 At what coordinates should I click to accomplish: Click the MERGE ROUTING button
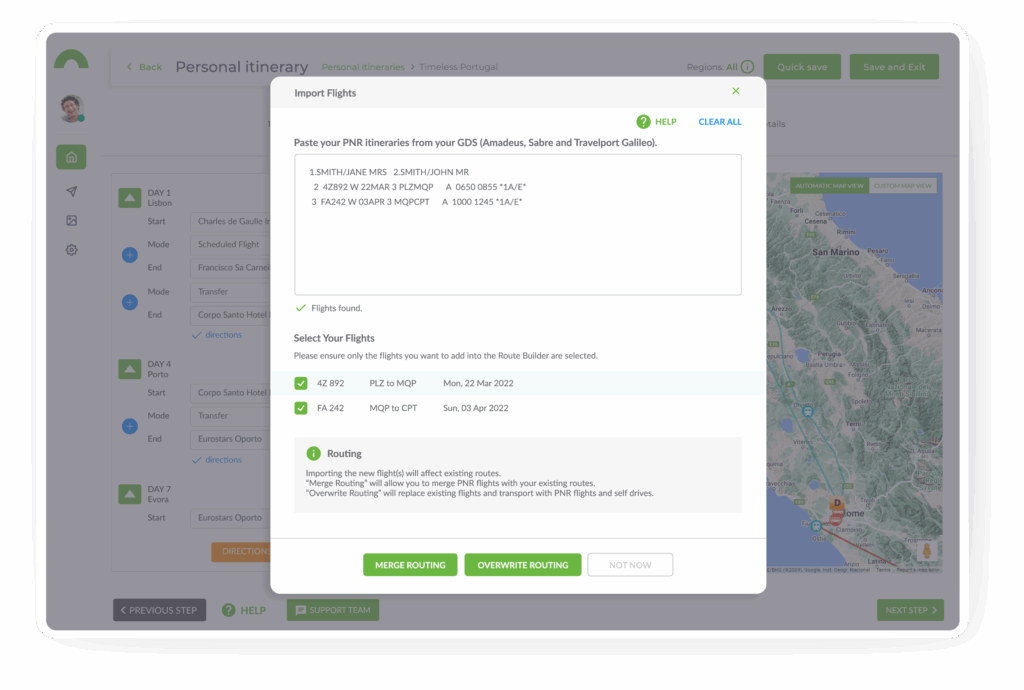pos(410,565)
